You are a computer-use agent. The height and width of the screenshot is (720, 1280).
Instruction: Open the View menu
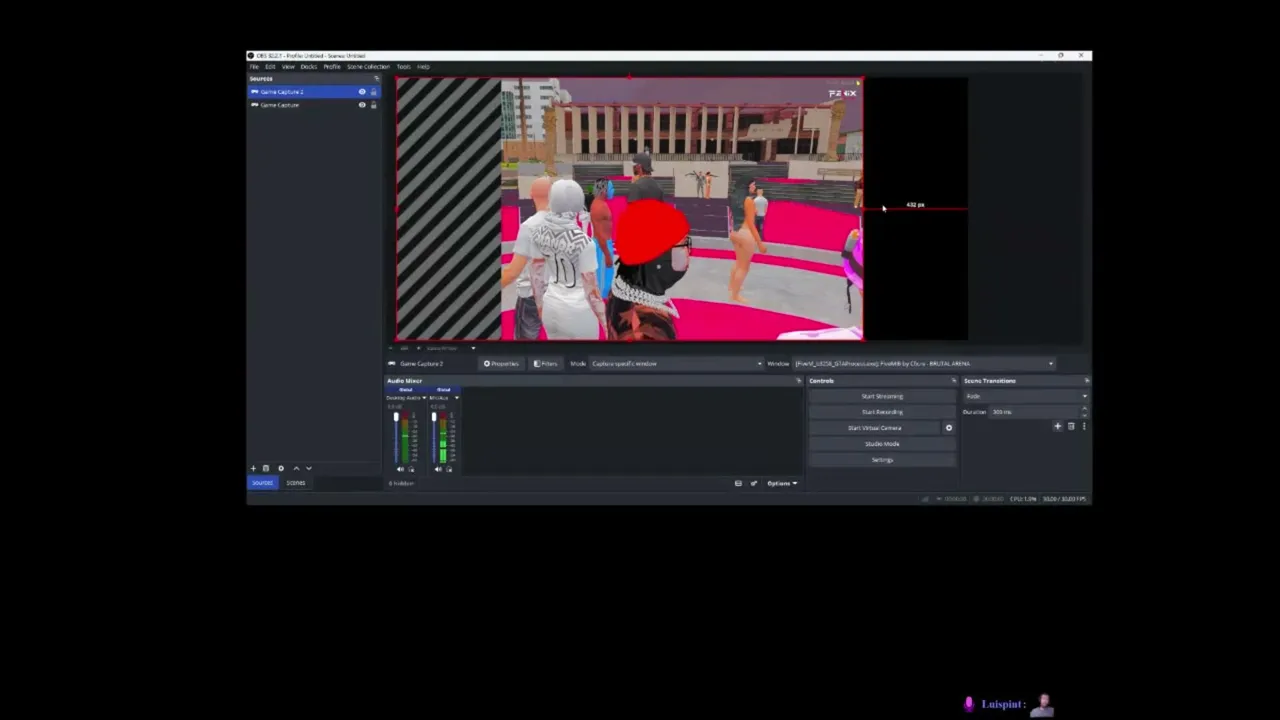288,67
